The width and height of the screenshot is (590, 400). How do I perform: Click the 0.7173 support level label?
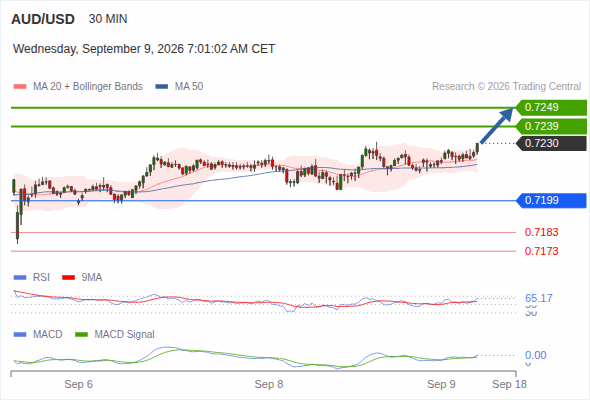[x=541, y=251]
